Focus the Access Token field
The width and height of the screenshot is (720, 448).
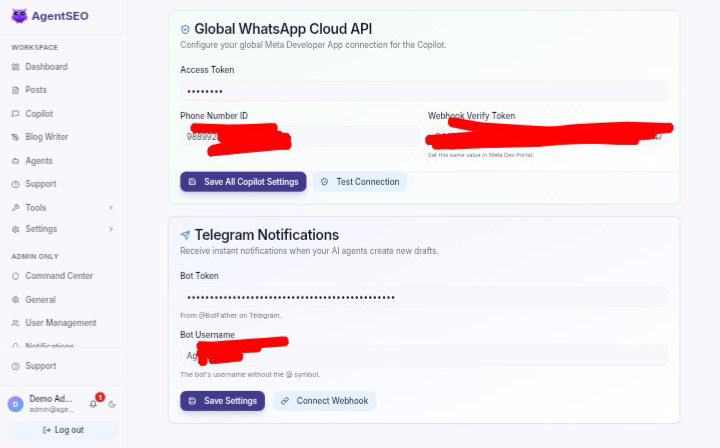pyautogui.click(x=424, y=91)
